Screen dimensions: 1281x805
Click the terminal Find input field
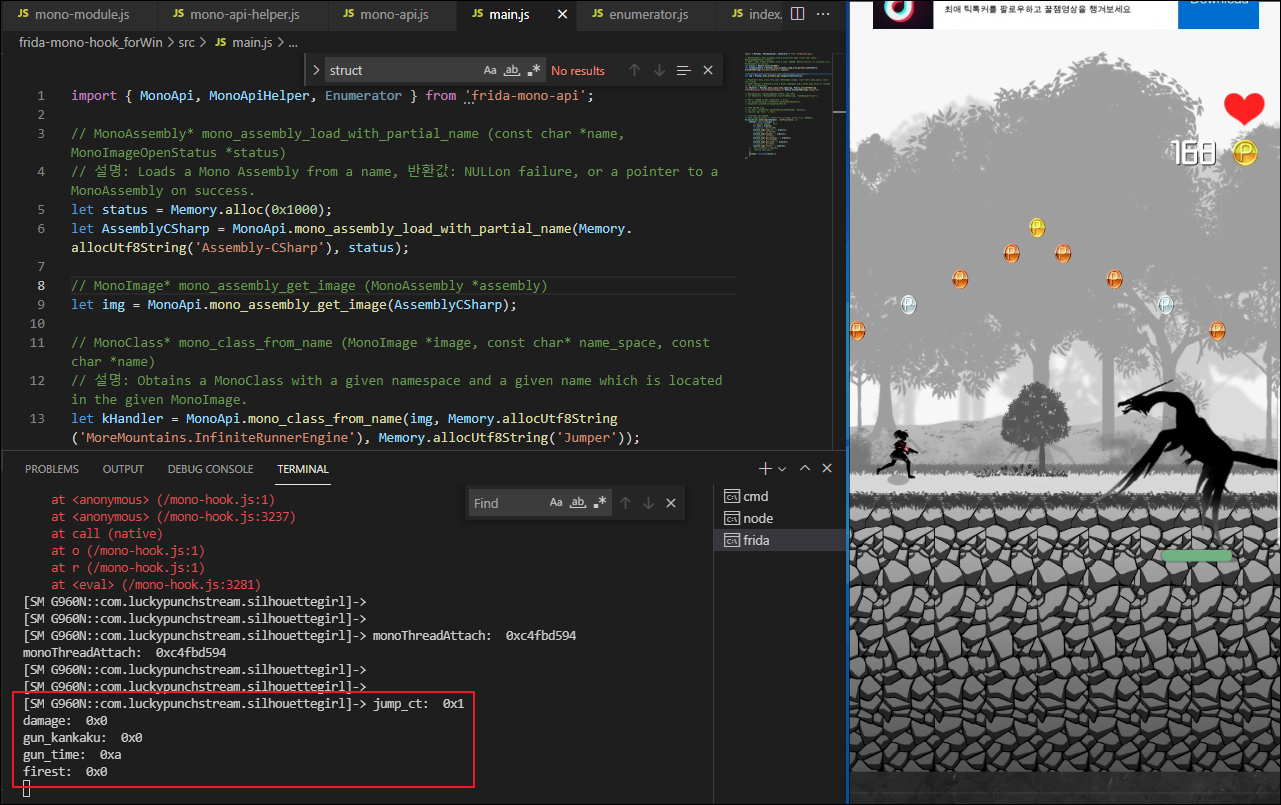click(506, 503)
